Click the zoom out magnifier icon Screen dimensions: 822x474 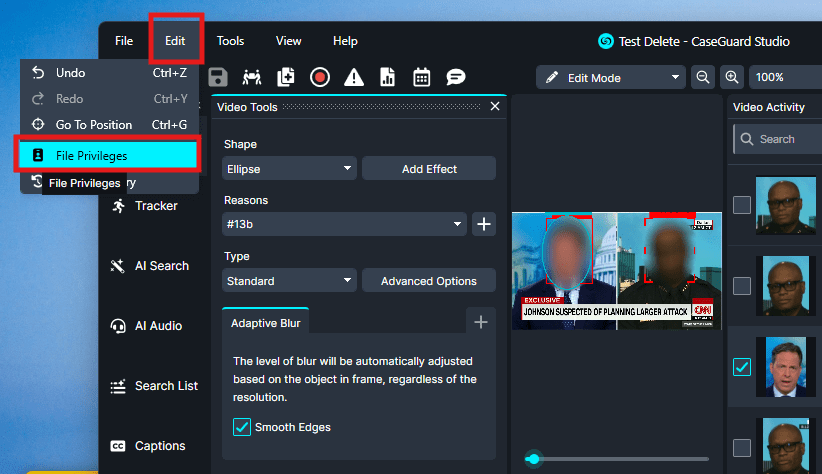coord(703,77)
